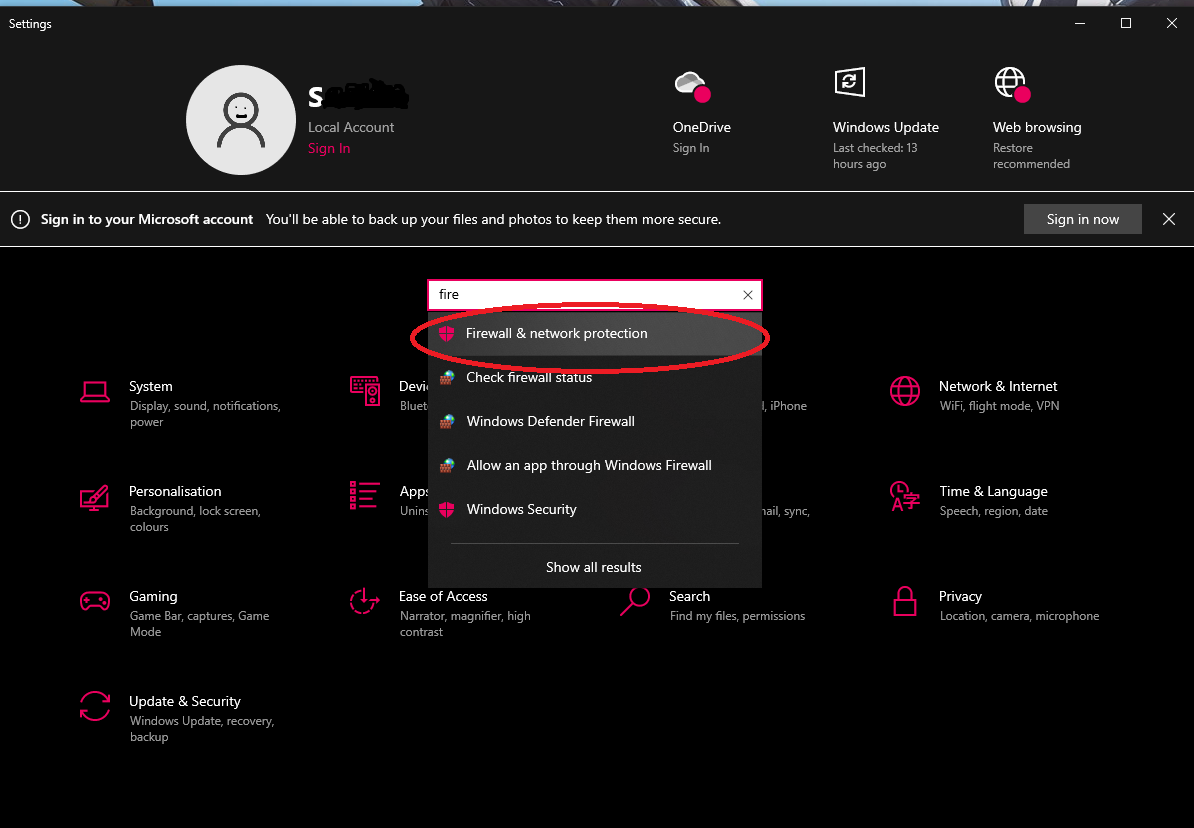Screen dimensions: 1194x828
Task: Click the Sign in now button
Action: [x=1082, y=219]
